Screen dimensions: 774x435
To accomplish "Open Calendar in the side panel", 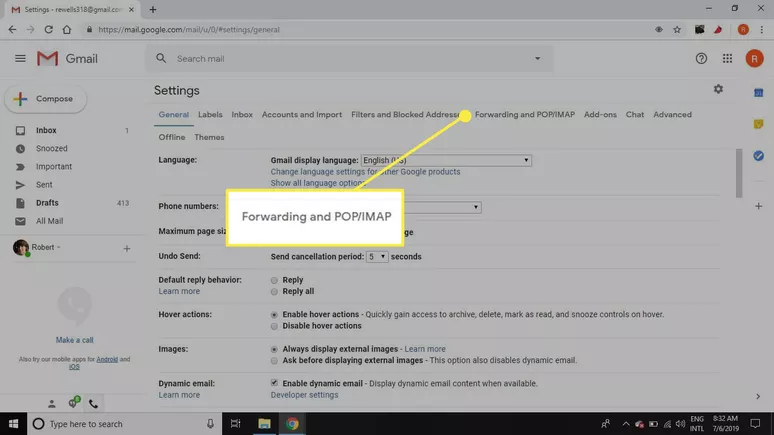I will (x=759, y=92).
